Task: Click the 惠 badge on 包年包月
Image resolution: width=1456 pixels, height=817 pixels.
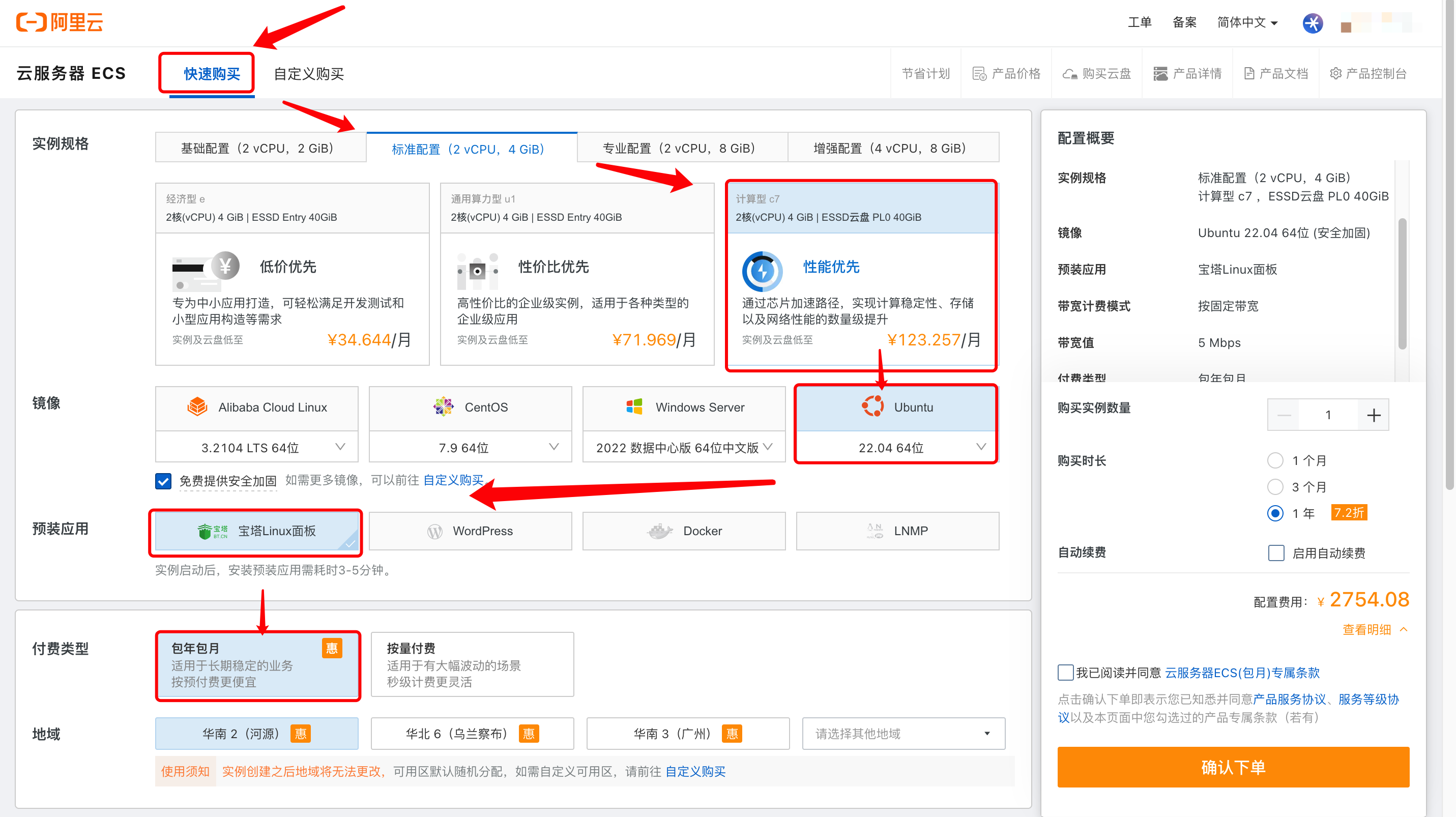Action: 332,649
